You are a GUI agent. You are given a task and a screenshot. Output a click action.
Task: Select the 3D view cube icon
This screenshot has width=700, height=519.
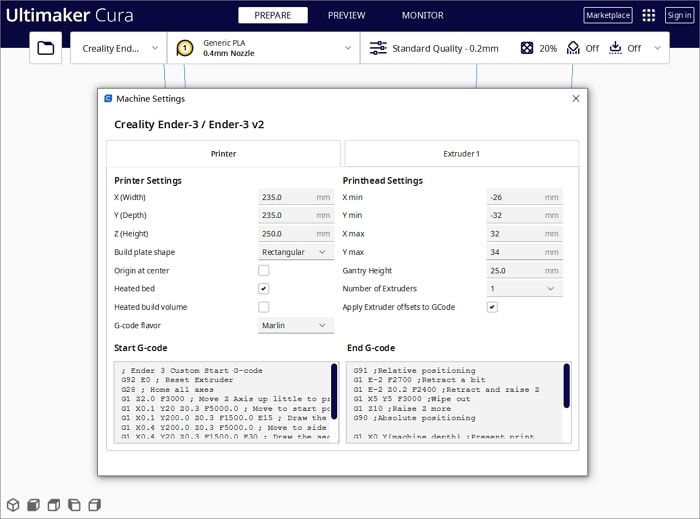[x=13, y=505]
